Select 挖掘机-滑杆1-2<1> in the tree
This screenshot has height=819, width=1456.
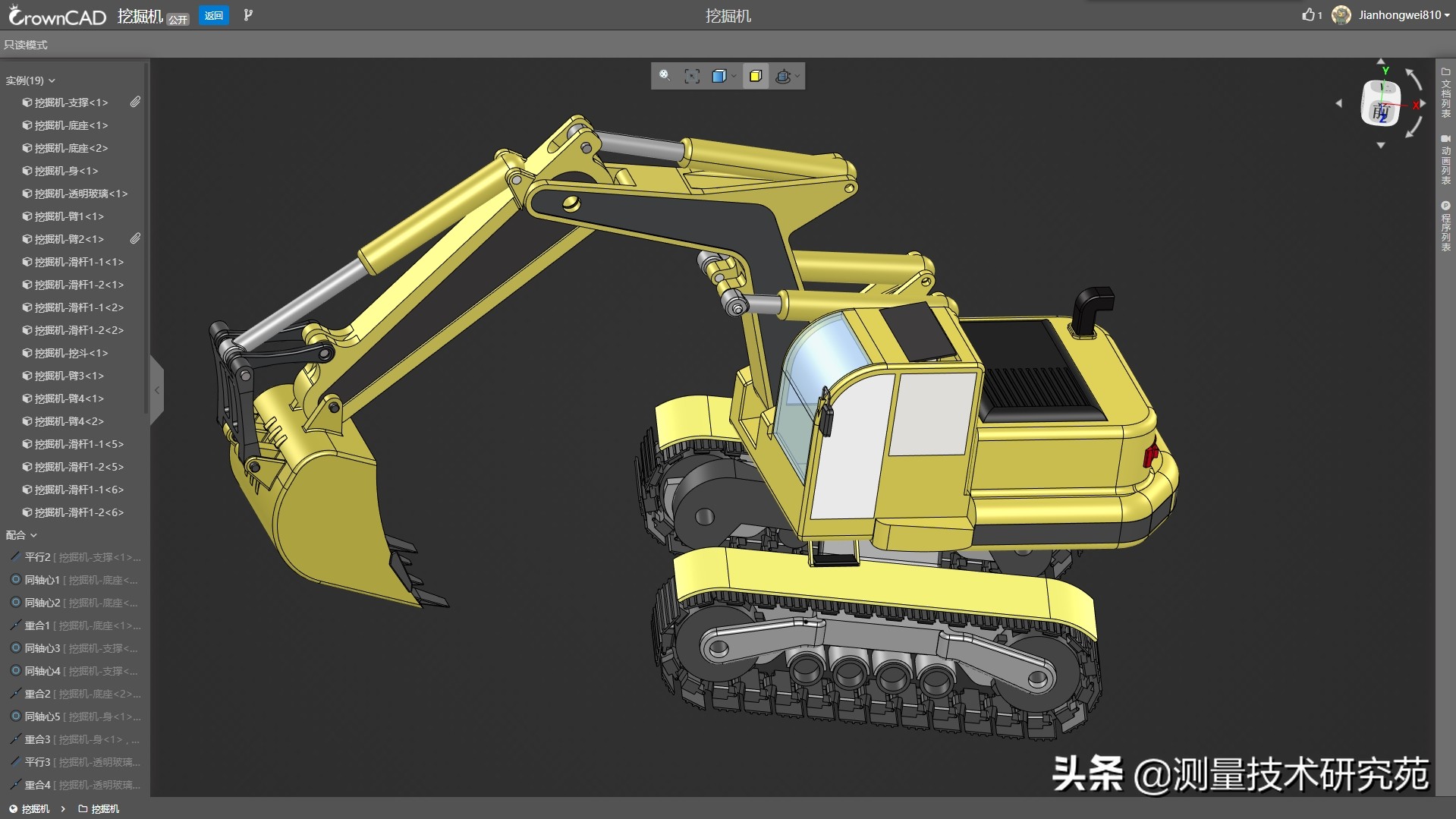(72, 285)
